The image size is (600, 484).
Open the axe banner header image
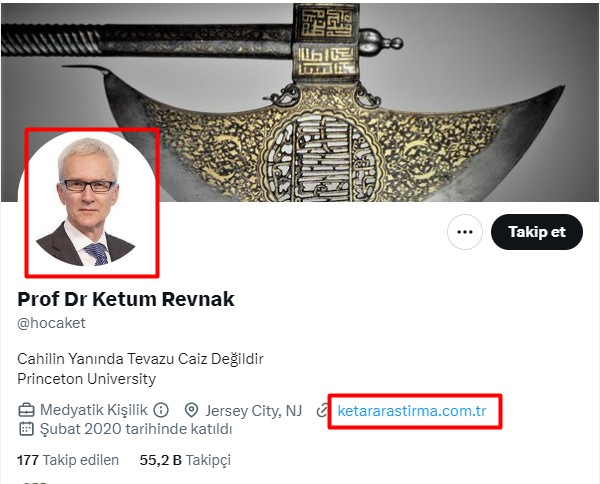pos(300,103)
